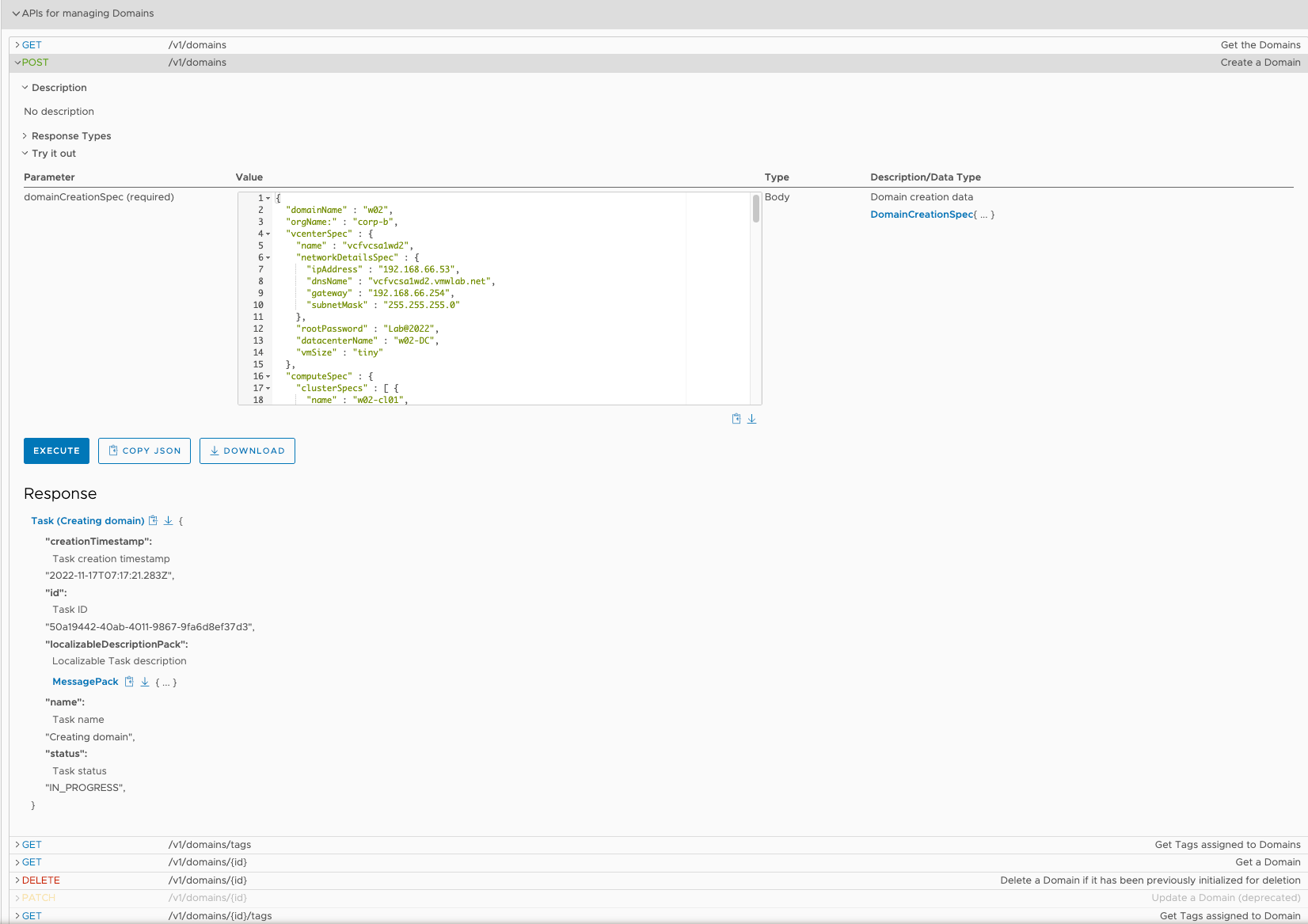This screenshot has height=924, width=1308.
Task: Click the task ID value "50a19442-40ab-4011-9867-9fa6d8ef37d3"
Action: point(150,627)
